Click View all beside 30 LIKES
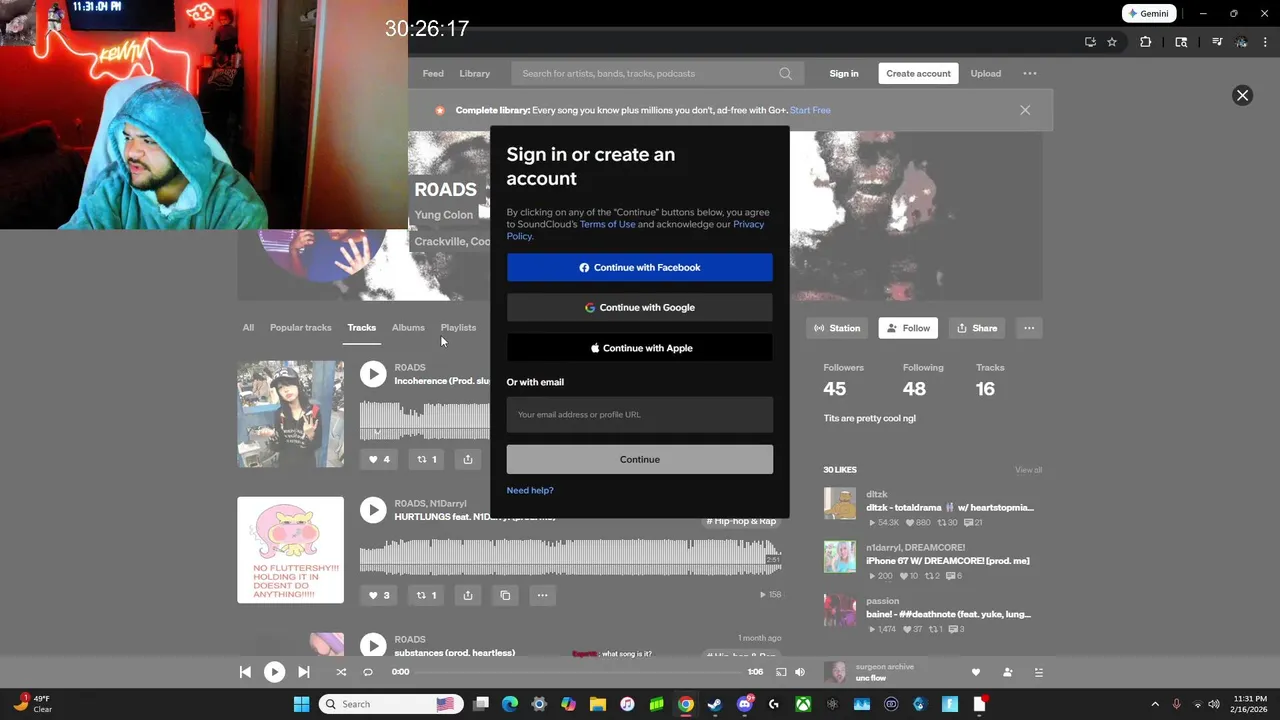Image resolution: width=1280 pixels, height=720 pixels. pos(1028,470)
